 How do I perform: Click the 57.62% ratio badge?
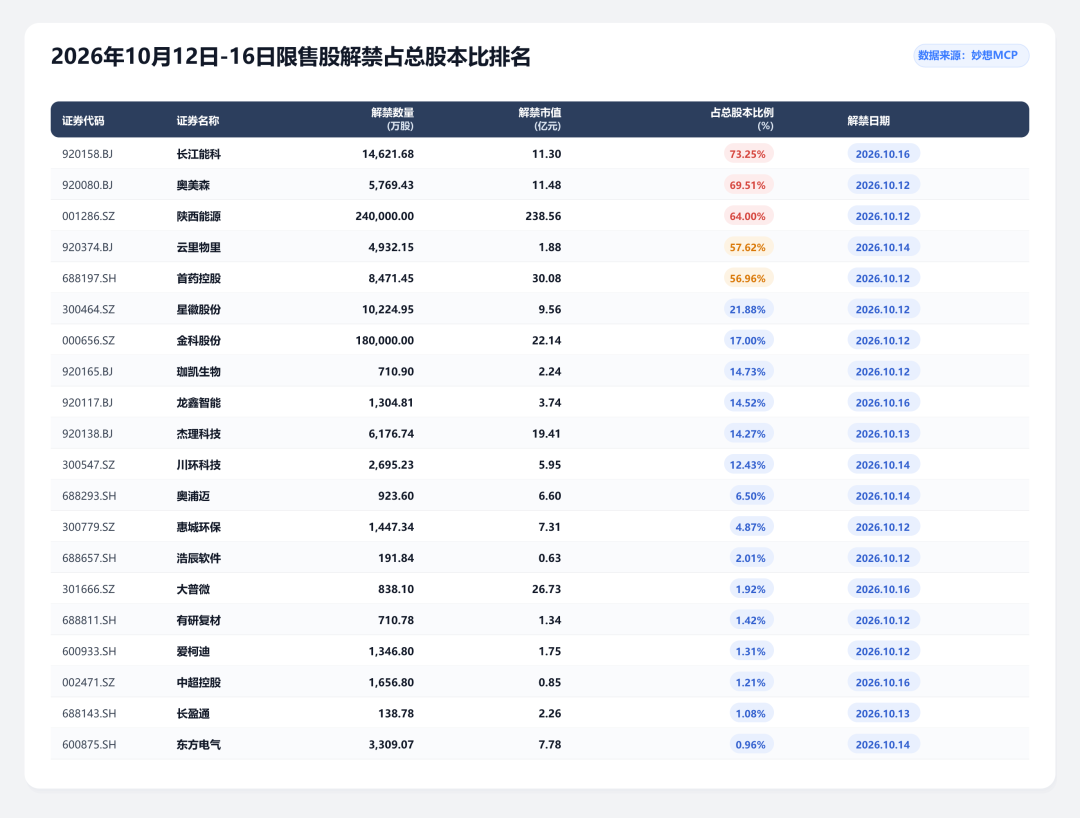tap(748, 247)
